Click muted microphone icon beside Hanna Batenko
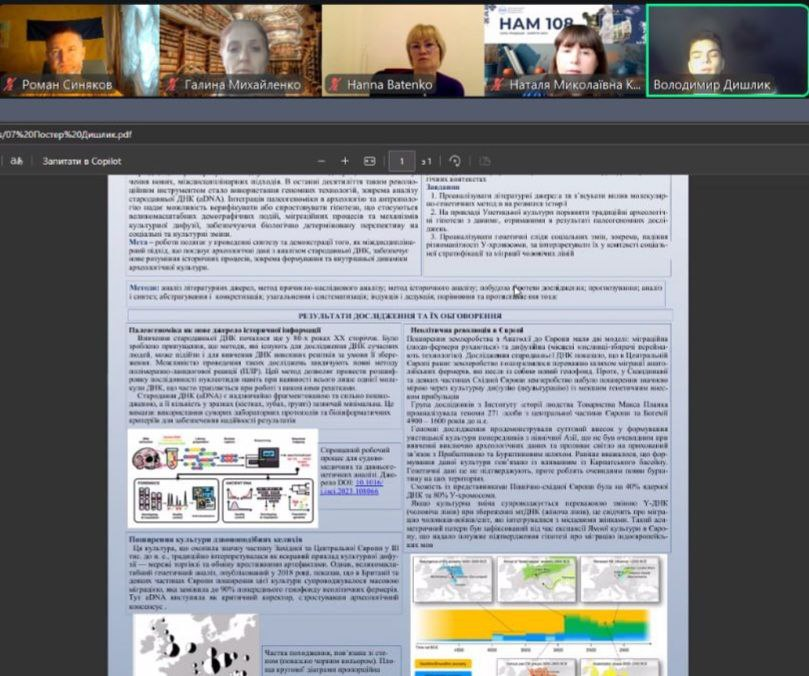 [x=335, y=85]
